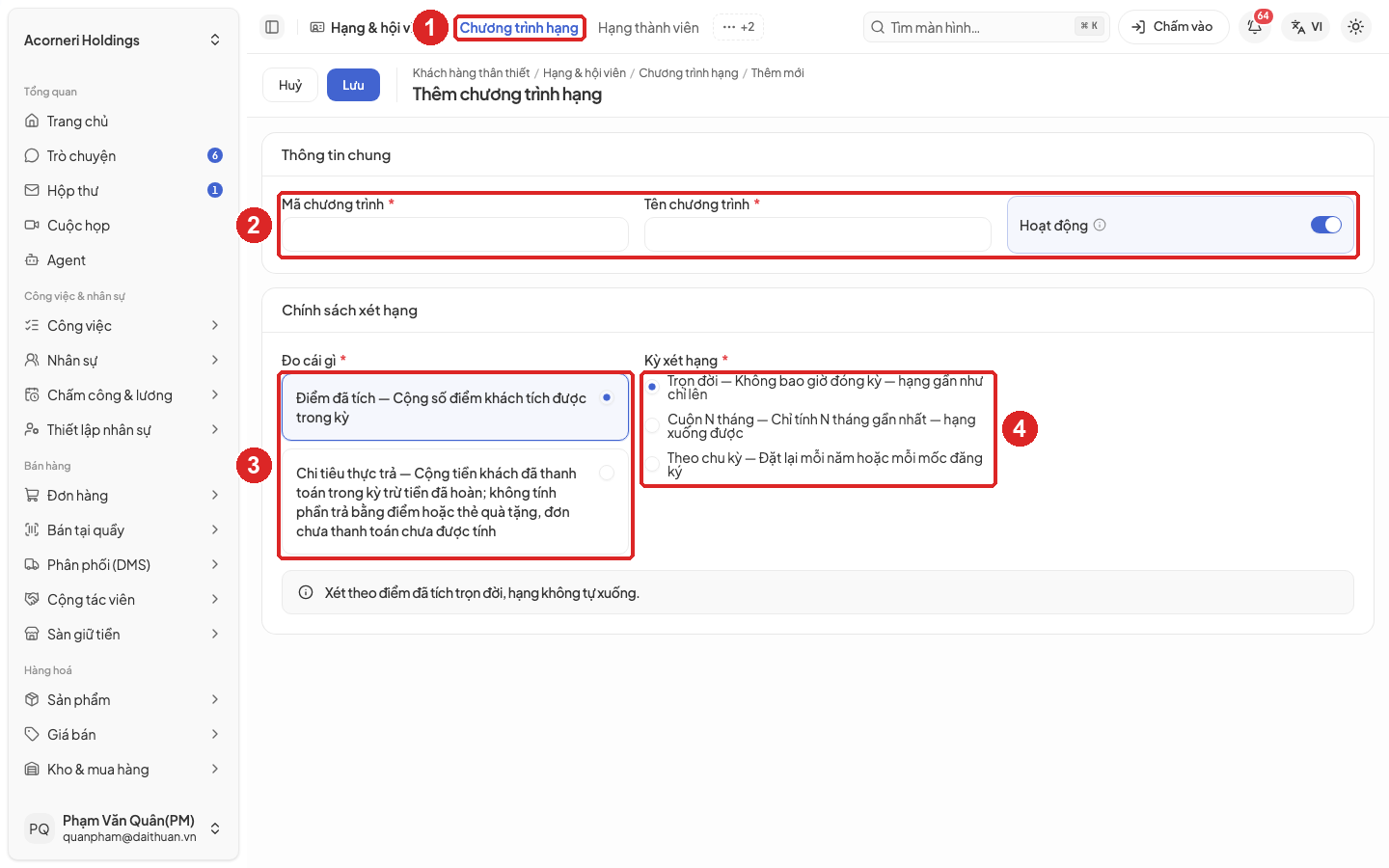Screen dimensions: 1389x868
Task: Click the Sàn giữ tiền store icon
Action: [32, 635]
